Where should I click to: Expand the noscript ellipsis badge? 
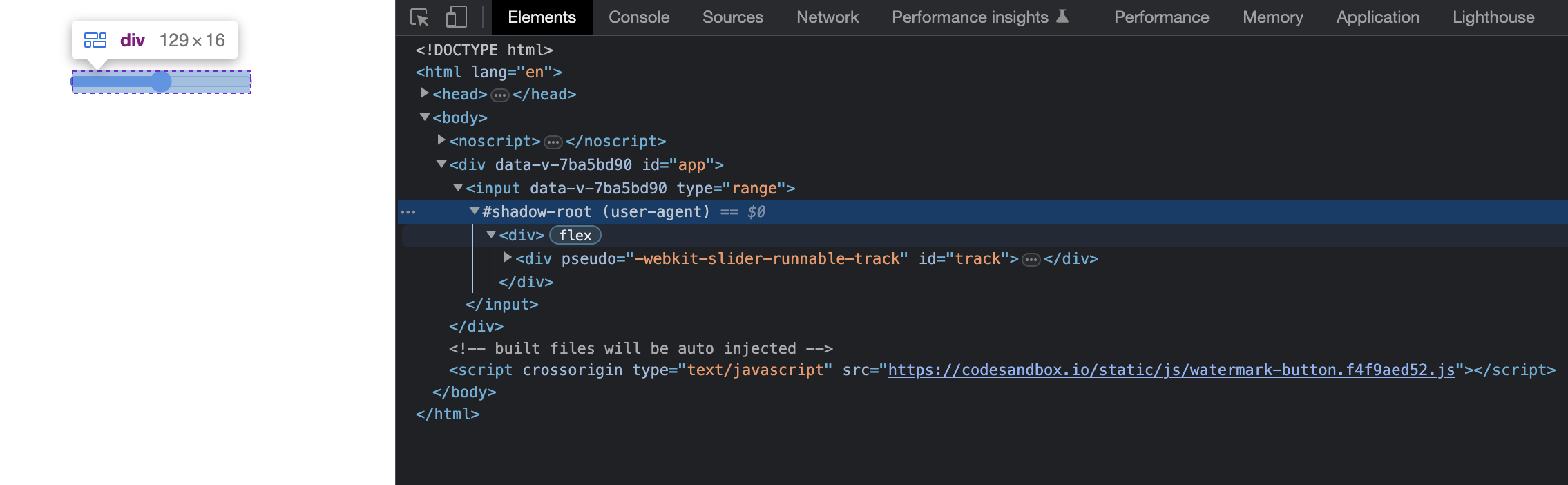tap(553, 142)
